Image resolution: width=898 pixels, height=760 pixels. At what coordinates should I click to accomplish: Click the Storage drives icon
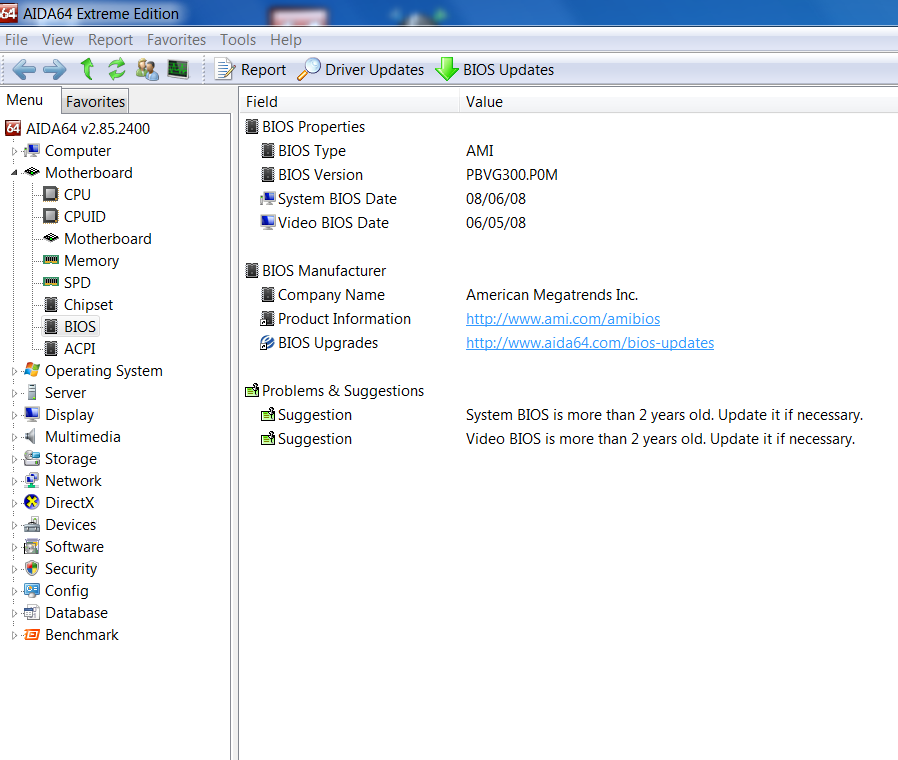pyautogui.click(x=32, y=458)
